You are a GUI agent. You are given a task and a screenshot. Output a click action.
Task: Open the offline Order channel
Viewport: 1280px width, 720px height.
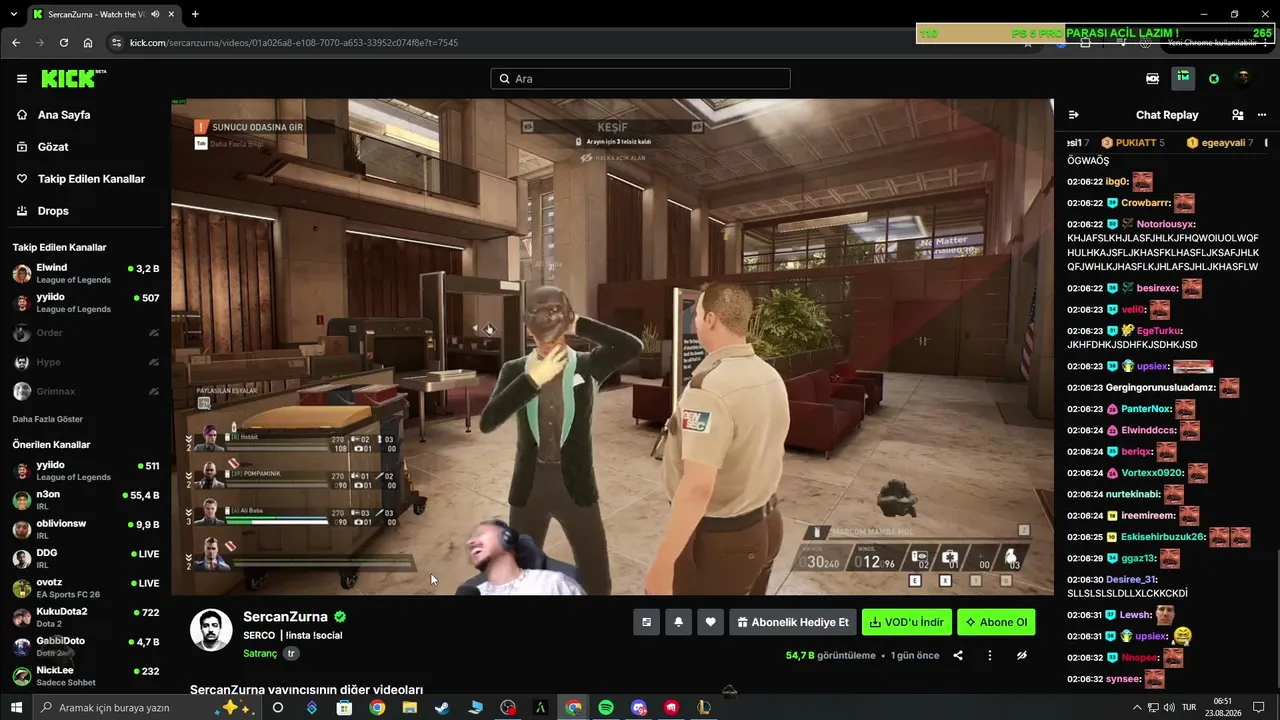(86, 333)
